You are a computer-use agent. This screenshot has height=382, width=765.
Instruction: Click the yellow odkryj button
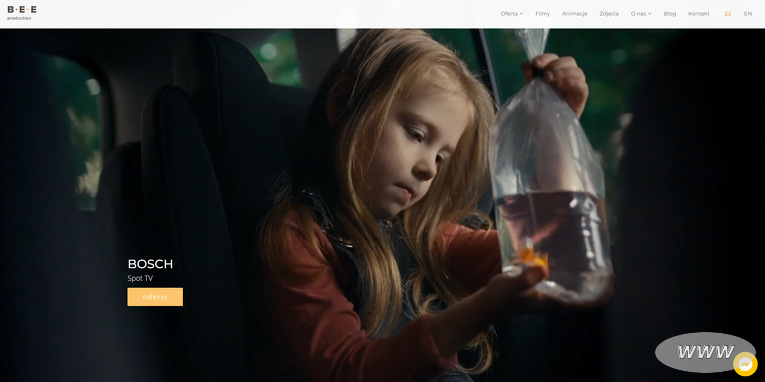click(155, 297)
